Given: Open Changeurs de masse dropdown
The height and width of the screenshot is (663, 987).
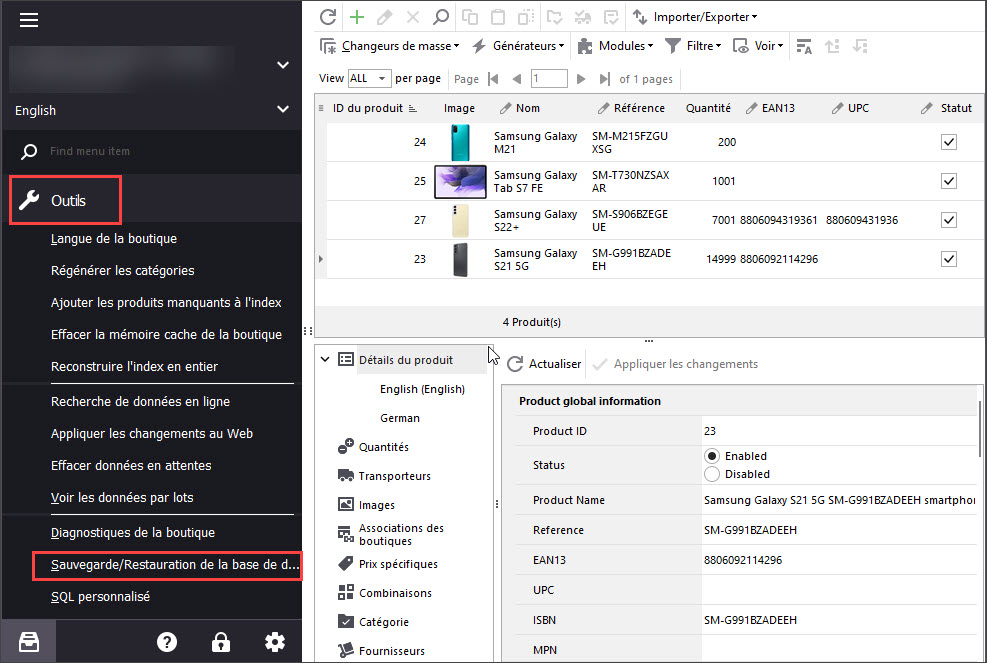Looking at the screenshot, I should (390, 46).
